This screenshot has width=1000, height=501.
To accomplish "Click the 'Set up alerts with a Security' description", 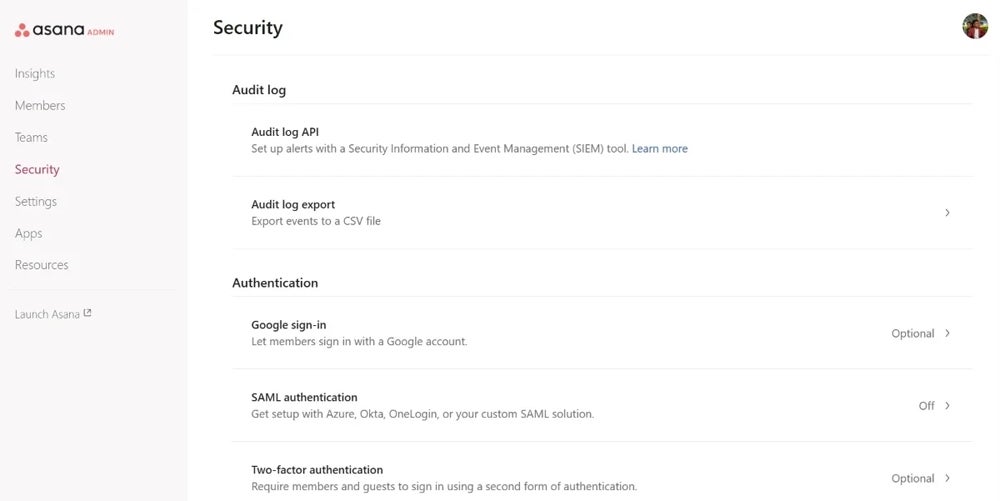I will (x=439, y=149).
